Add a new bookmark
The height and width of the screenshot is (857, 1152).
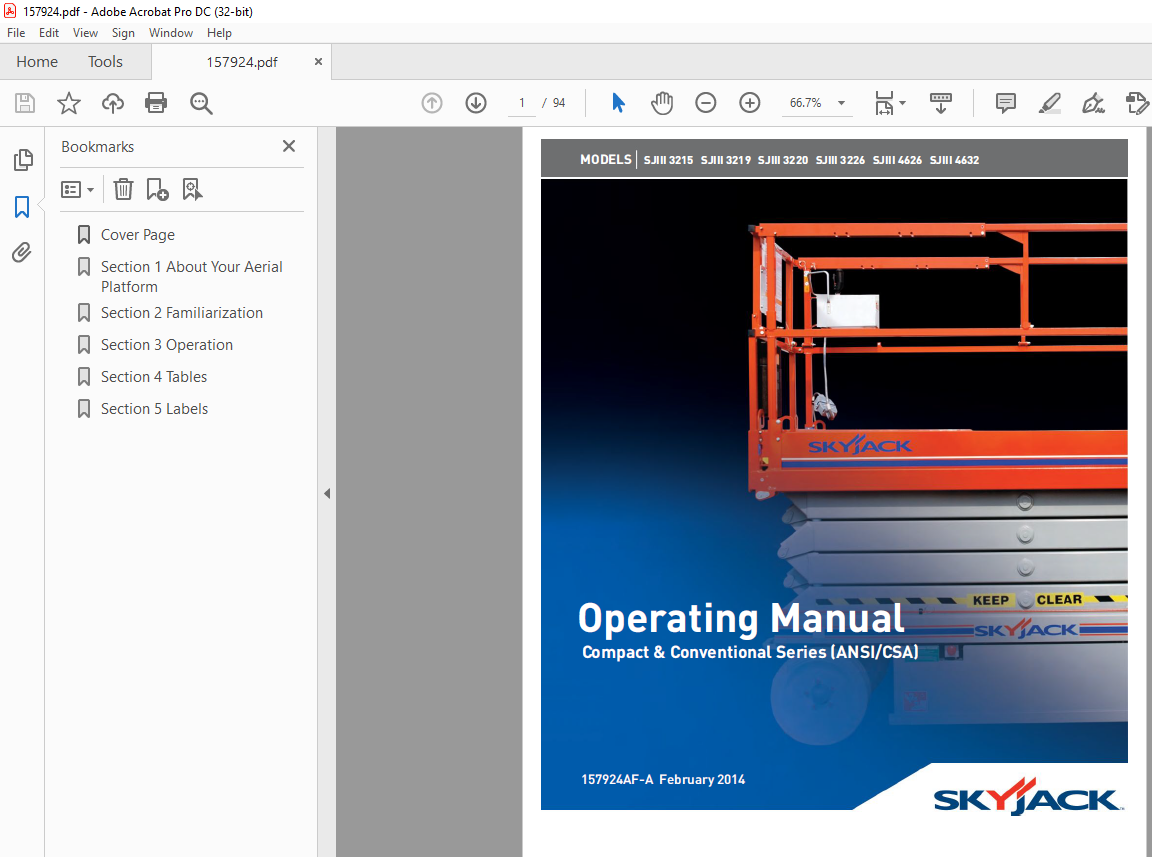tap(157, 190)
